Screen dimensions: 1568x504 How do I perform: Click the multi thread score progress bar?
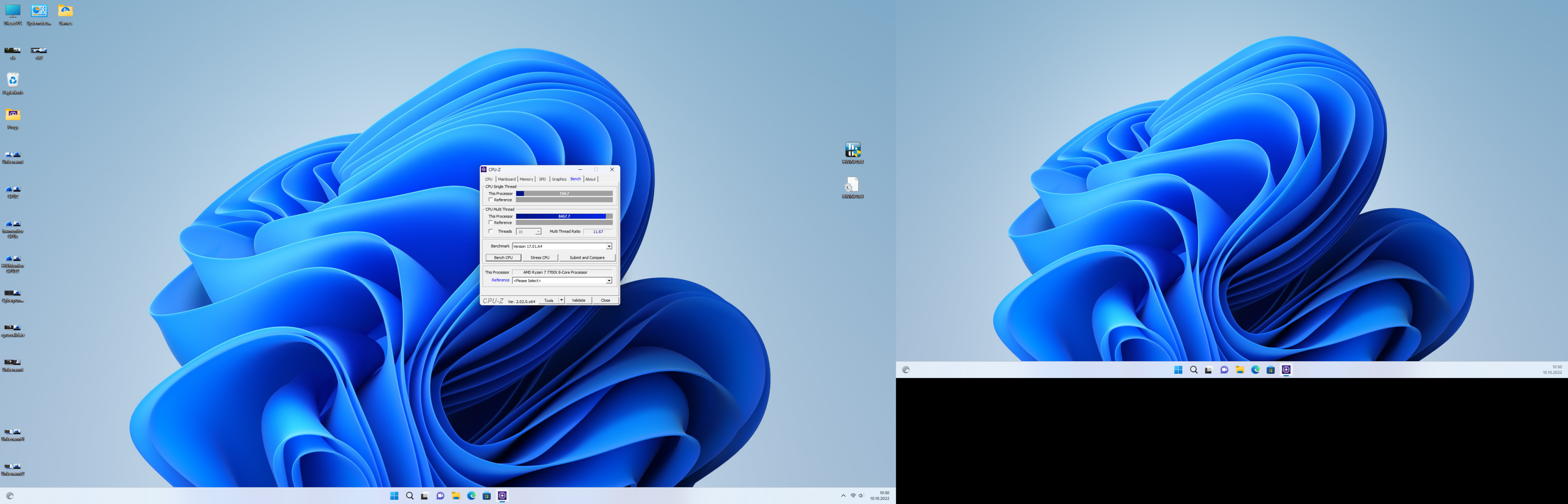pyautogui.click(x=563, y=216)
